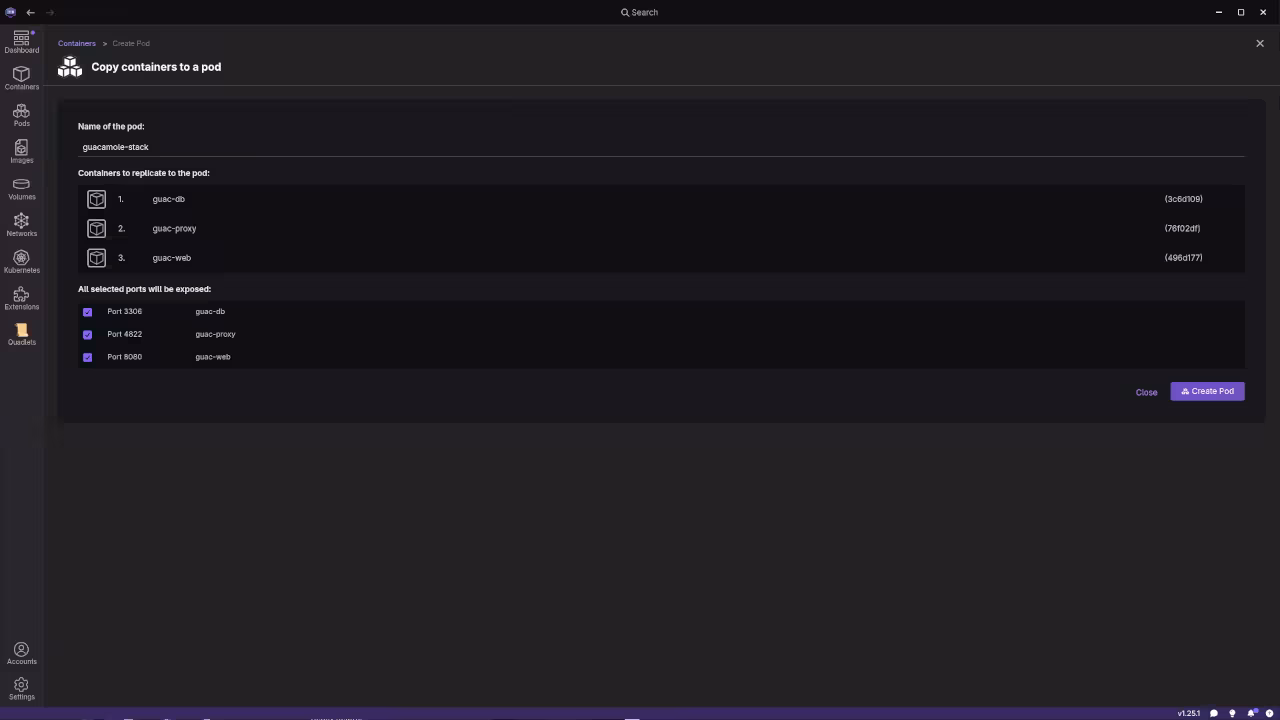Screen dimensions: 1280x720
Task: Open Accounts from the sidebar
Action: (21, 654)
